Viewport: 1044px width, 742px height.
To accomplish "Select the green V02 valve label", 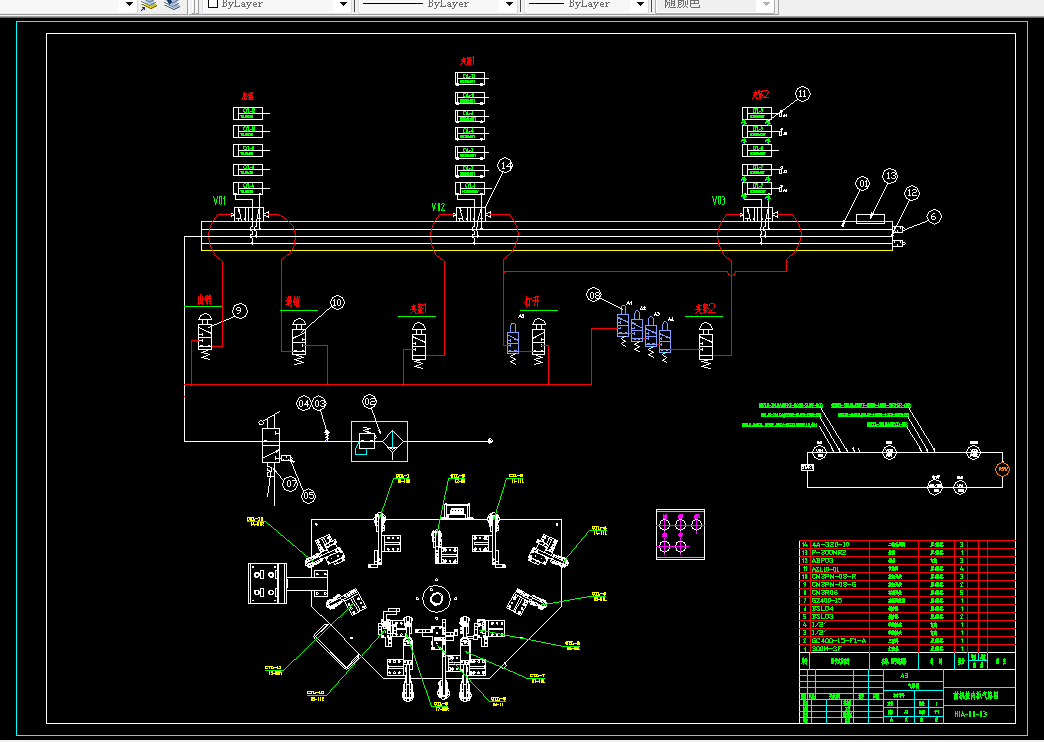I will pyautogui.click(x=437, y=207).
